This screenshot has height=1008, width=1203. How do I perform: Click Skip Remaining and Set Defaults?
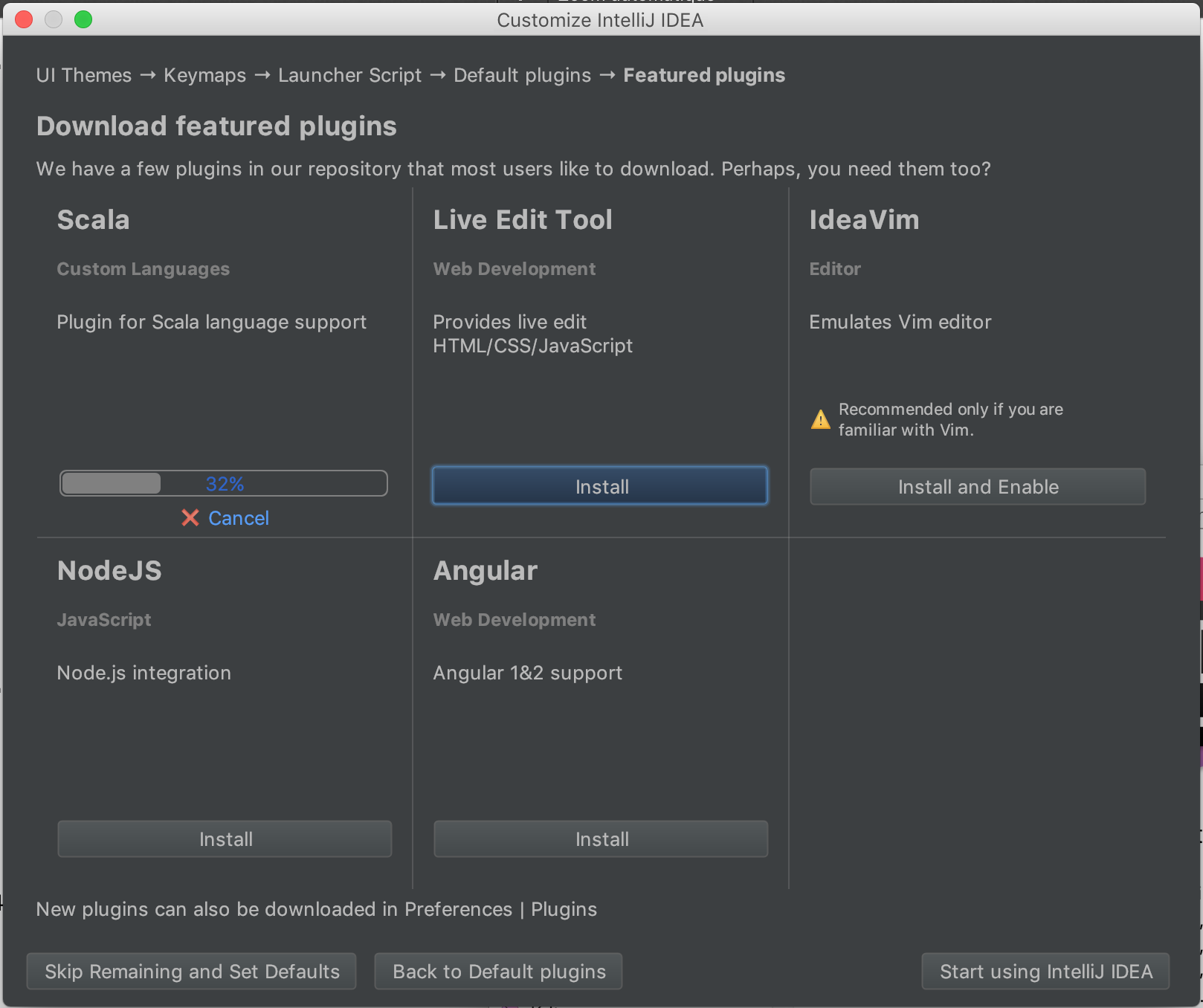coord(192,972)
